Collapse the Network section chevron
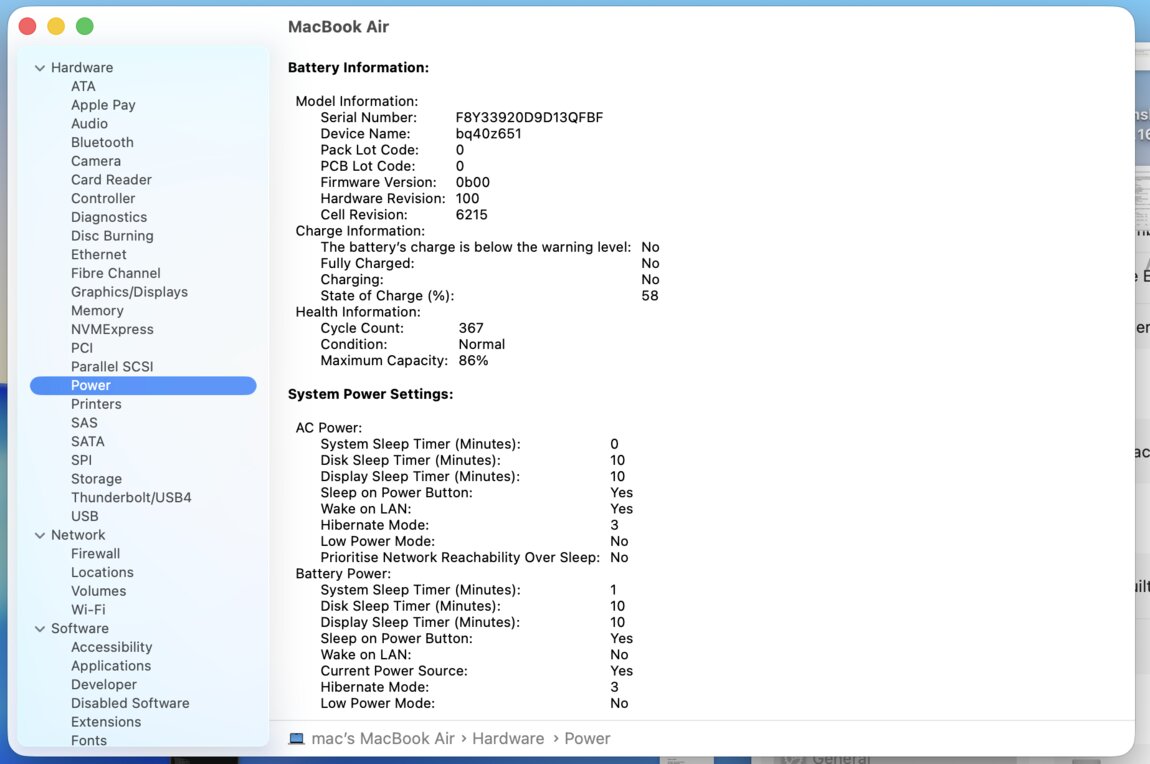The height and width of the screenshot is (764, 1150). point(40,535)
